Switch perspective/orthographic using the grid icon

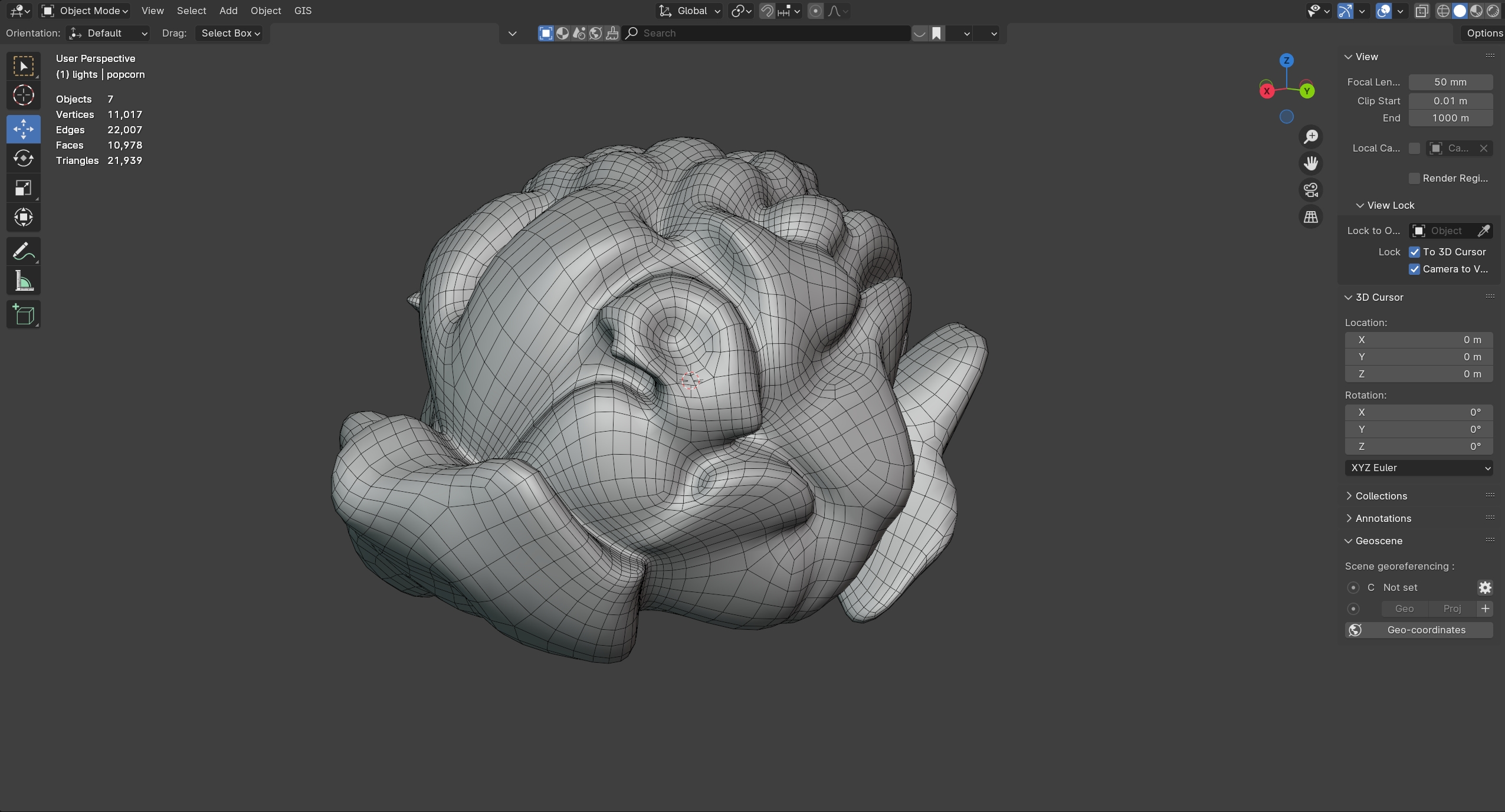1310,217
